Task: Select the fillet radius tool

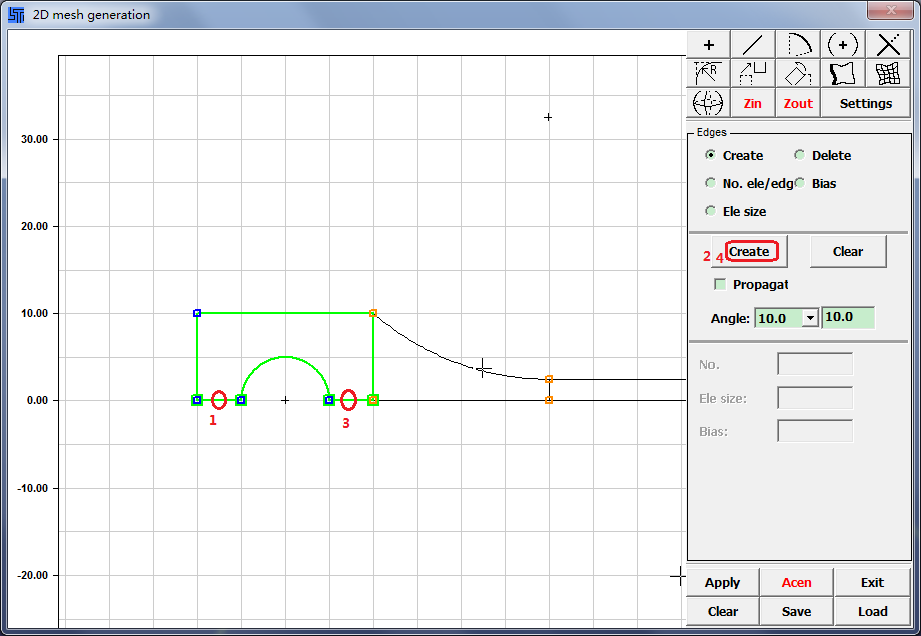Action: (x=709, y=74)
